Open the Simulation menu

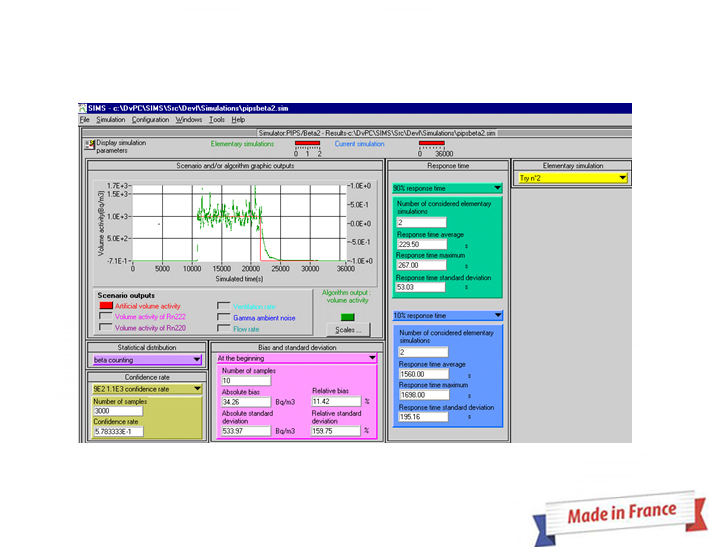pos(111,119)
